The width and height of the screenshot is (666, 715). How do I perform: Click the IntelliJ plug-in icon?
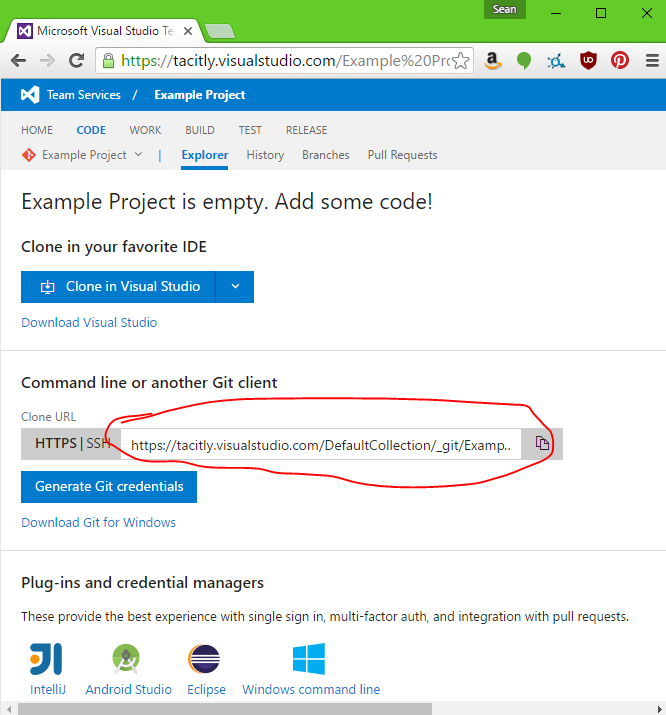point(46,659)
